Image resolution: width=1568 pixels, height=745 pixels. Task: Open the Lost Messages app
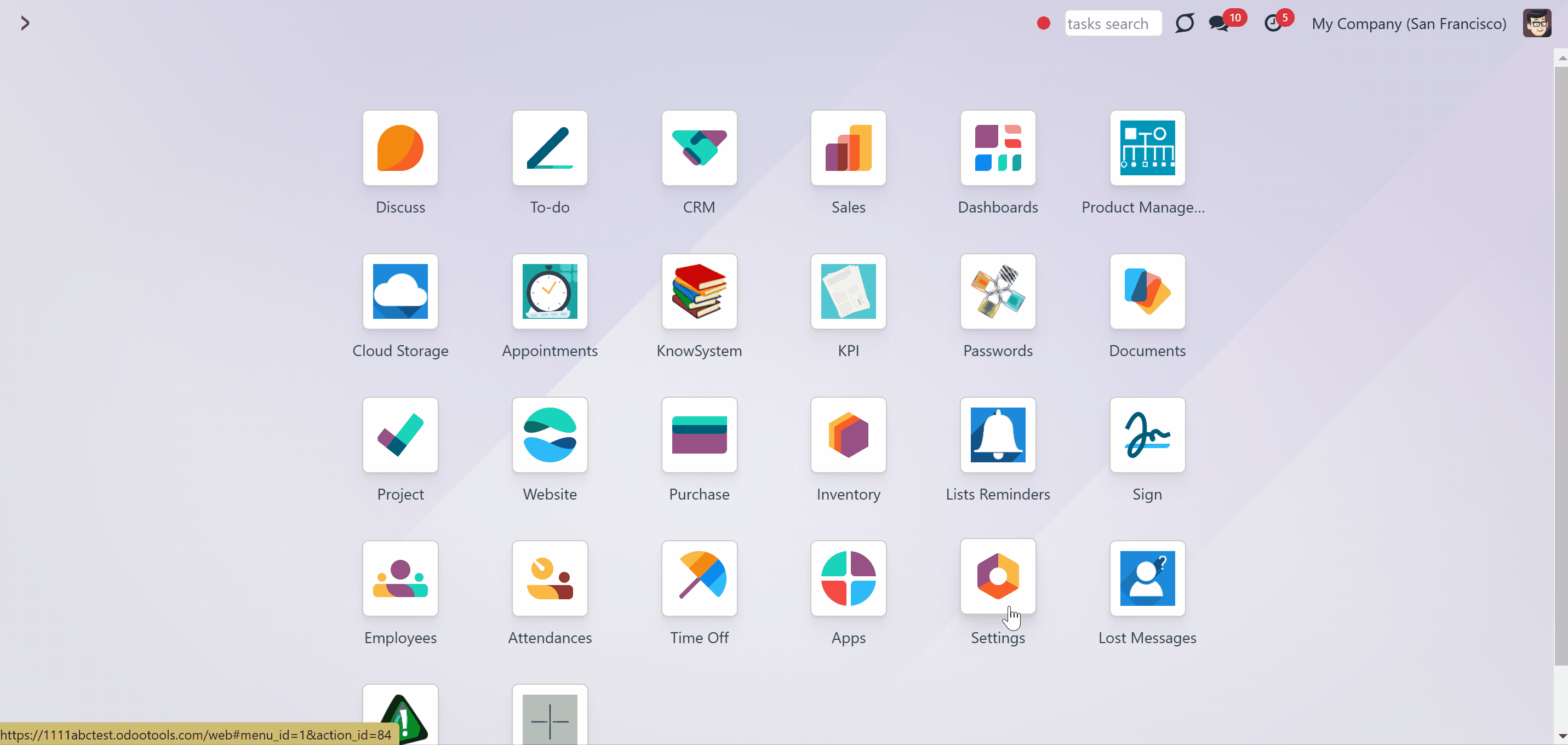(x=1147, y=579)
